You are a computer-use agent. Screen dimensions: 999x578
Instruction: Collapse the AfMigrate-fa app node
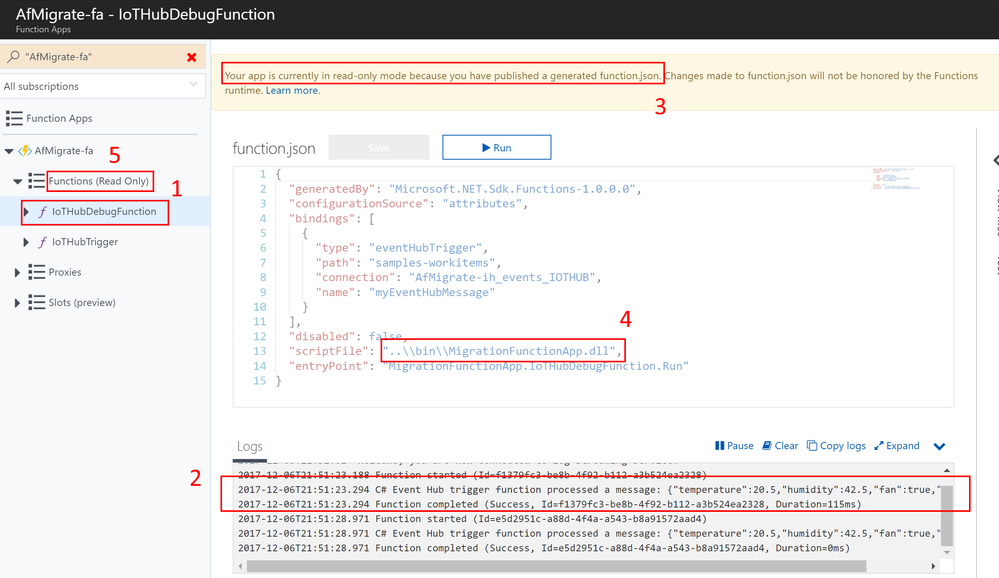(9, 151)
